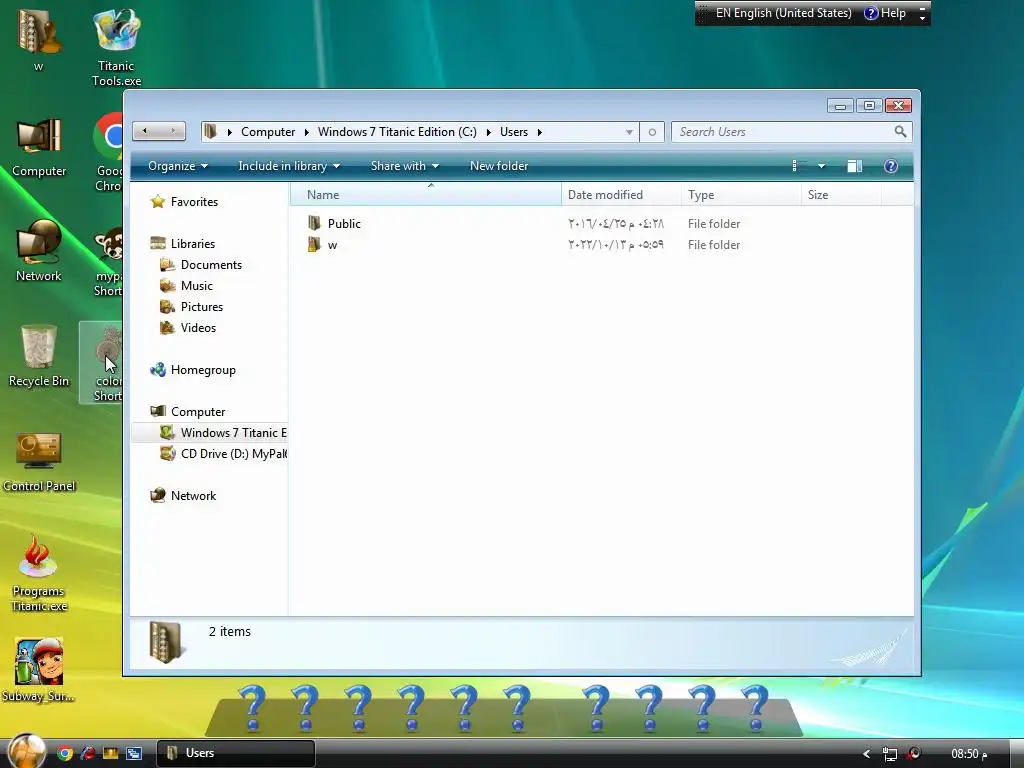Image resolution: width=1024 pixels, height=768 pixels.
Task: Select the Music library icon
Action: [168, 285]
